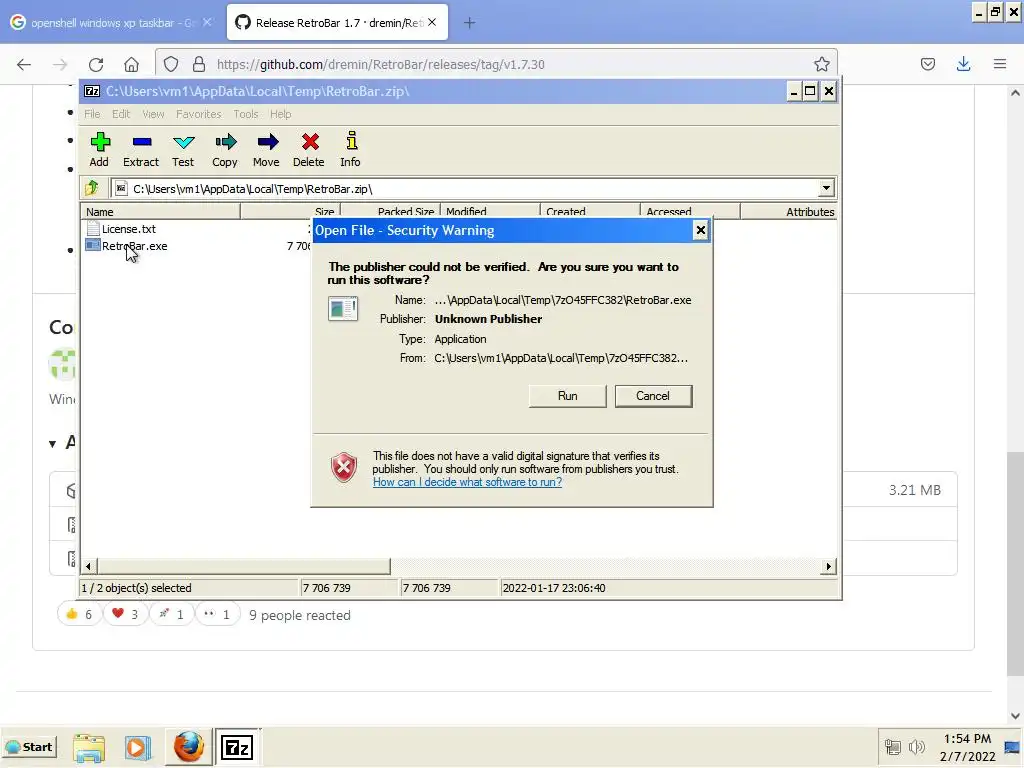This screenshot has width=1024, height=768.
Task: Click the up-folder icon beside address bar
Action: [x=91, y=188]
